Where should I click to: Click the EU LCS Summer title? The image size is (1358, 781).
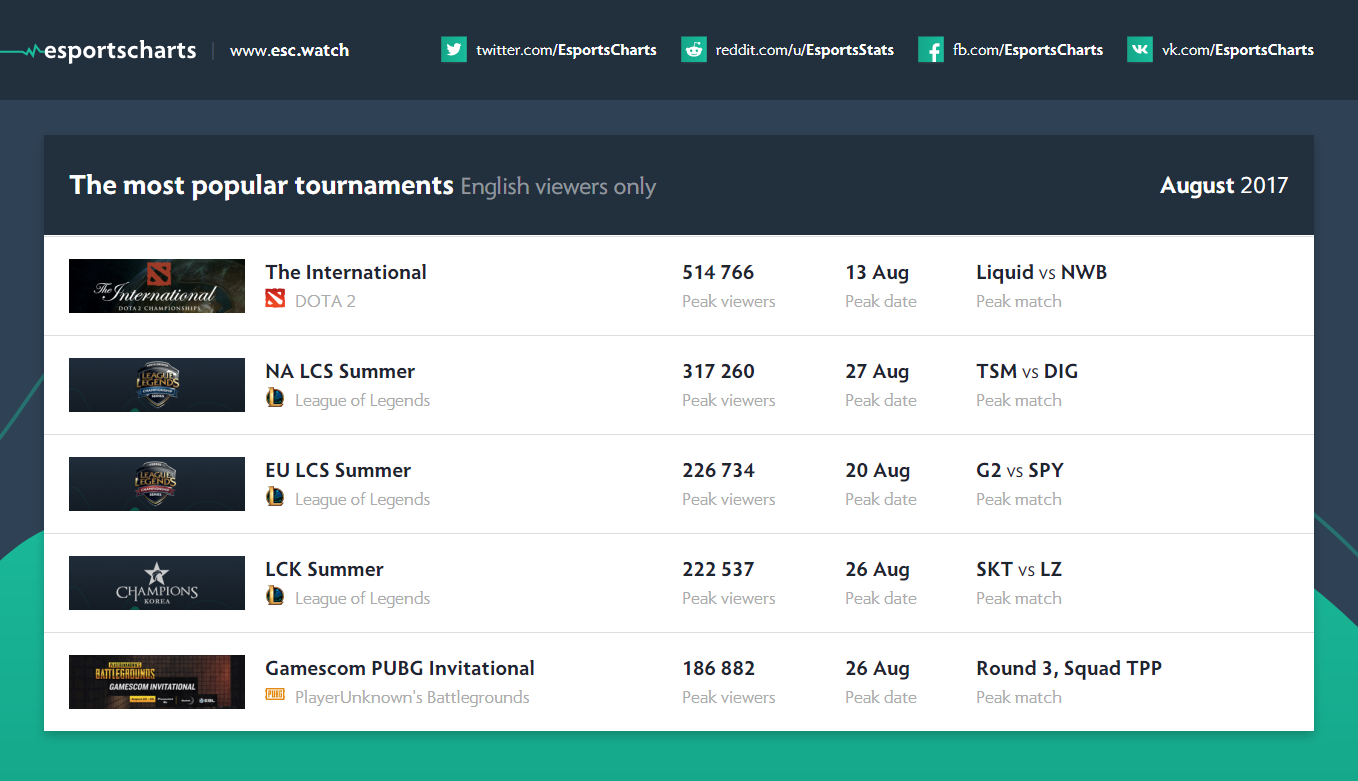click(x=338, y=470)
